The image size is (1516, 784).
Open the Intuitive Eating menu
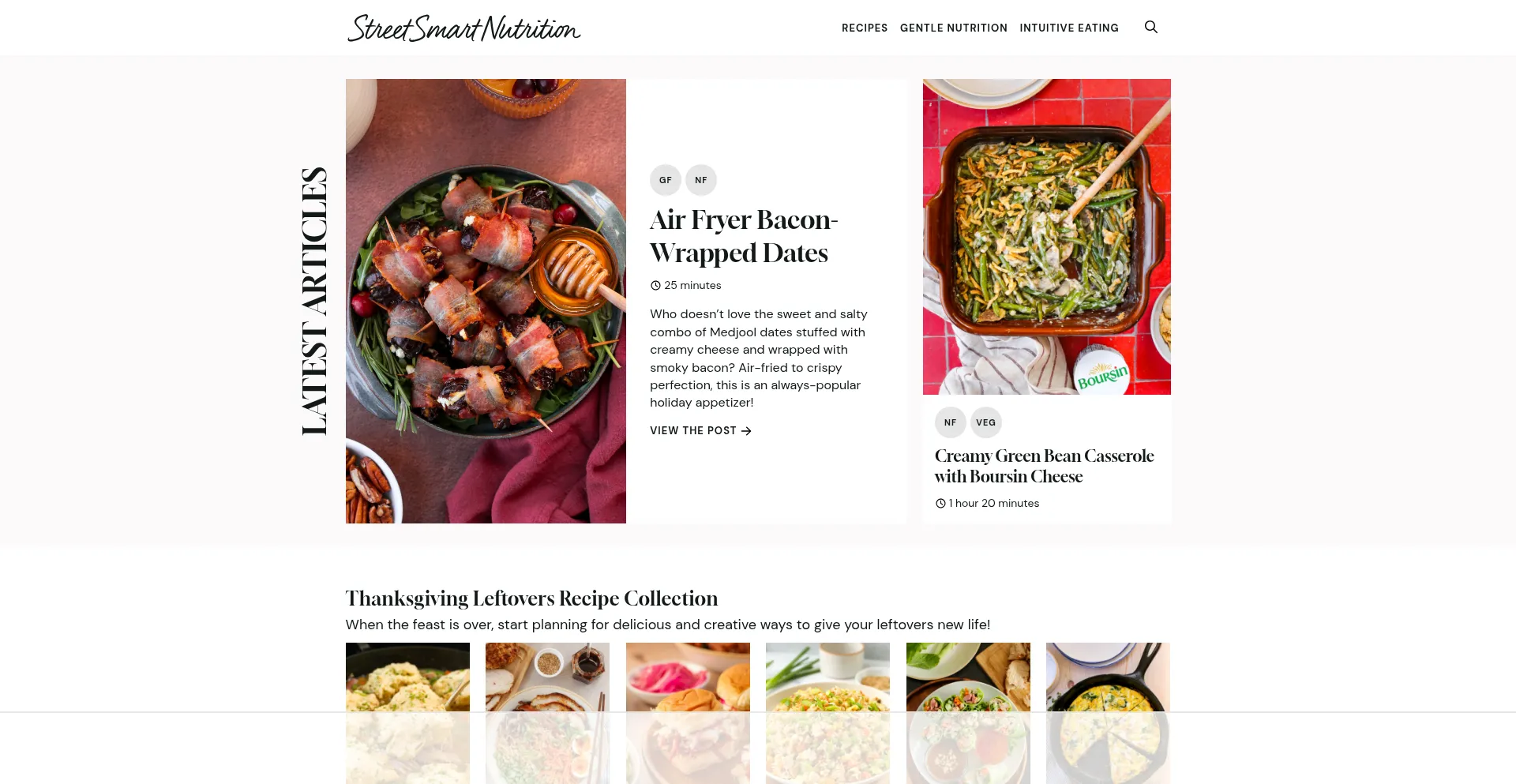1069,28
